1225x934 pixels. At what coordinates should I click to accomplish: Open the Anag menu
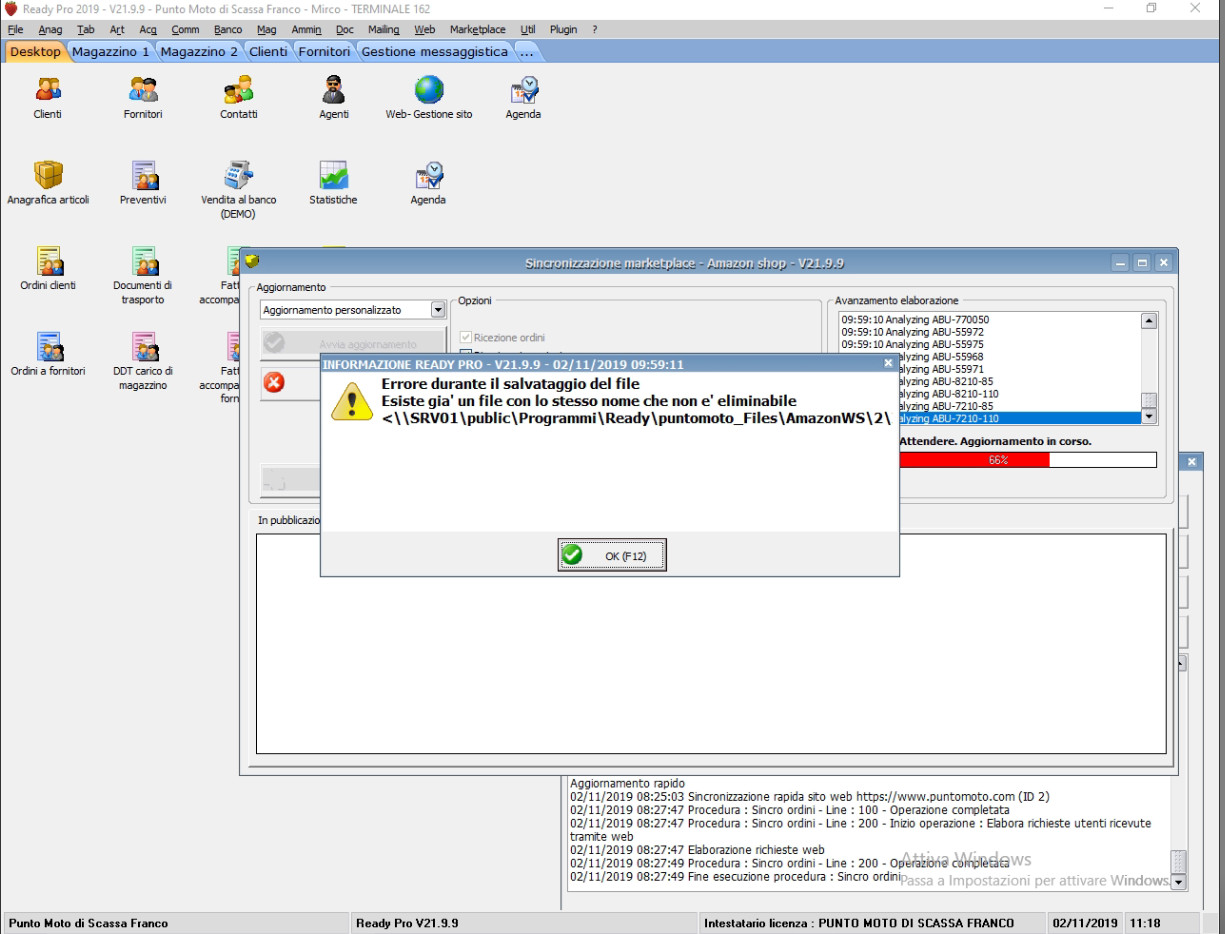[x=50, y=30]
